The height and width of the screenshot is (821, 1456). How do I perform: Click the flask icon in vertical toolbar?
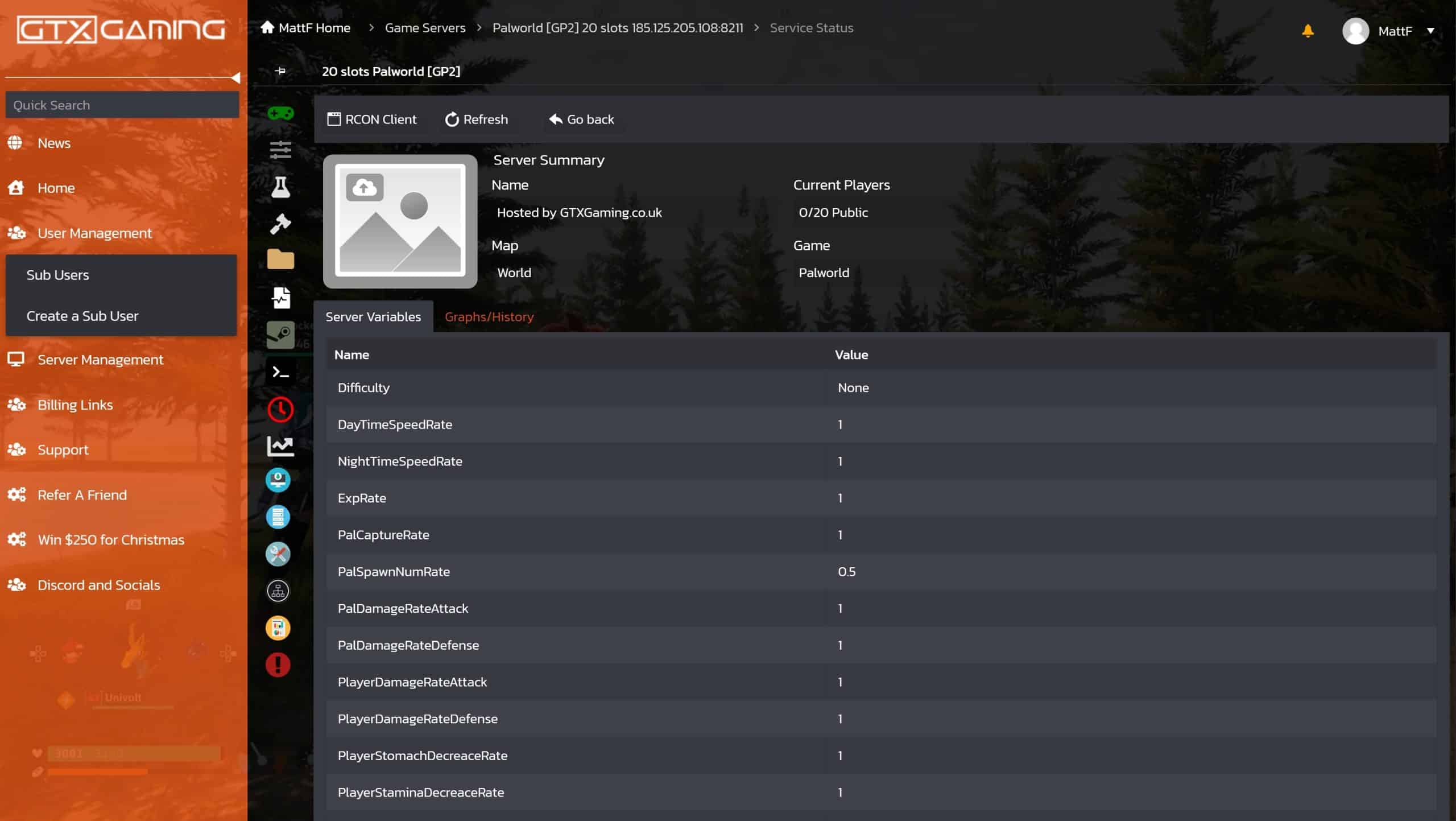coord(280,187)
